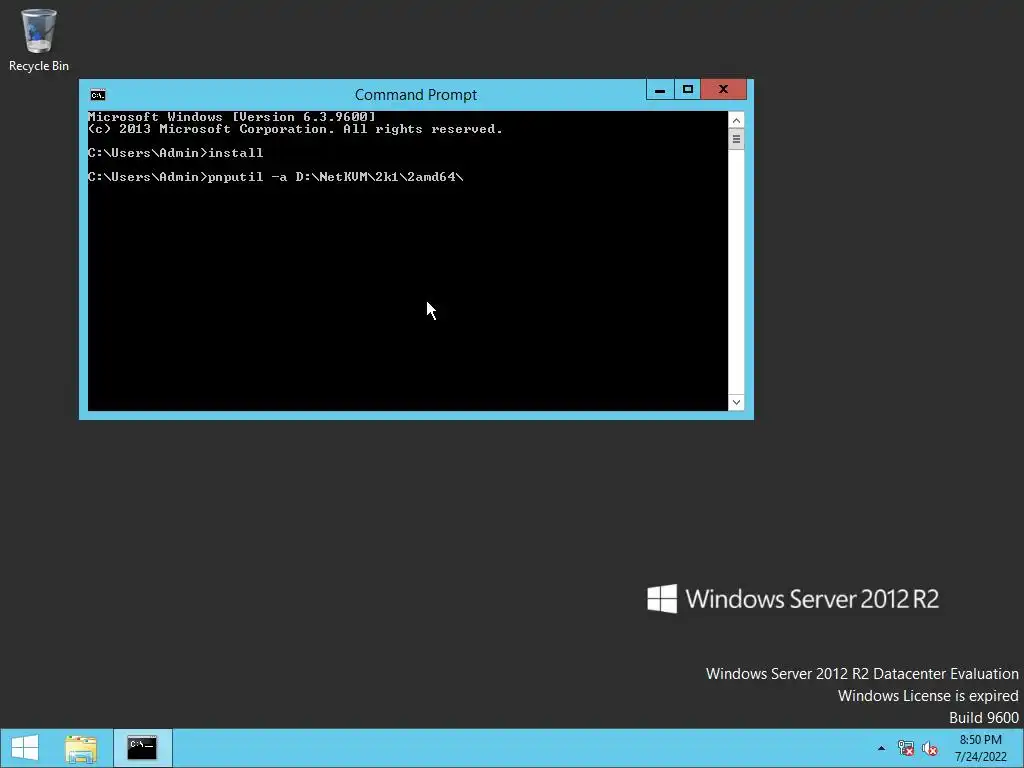1024x768 pixels.
Task: Click the scroll down arrow in Command Prompt
Action: point(736,402)
